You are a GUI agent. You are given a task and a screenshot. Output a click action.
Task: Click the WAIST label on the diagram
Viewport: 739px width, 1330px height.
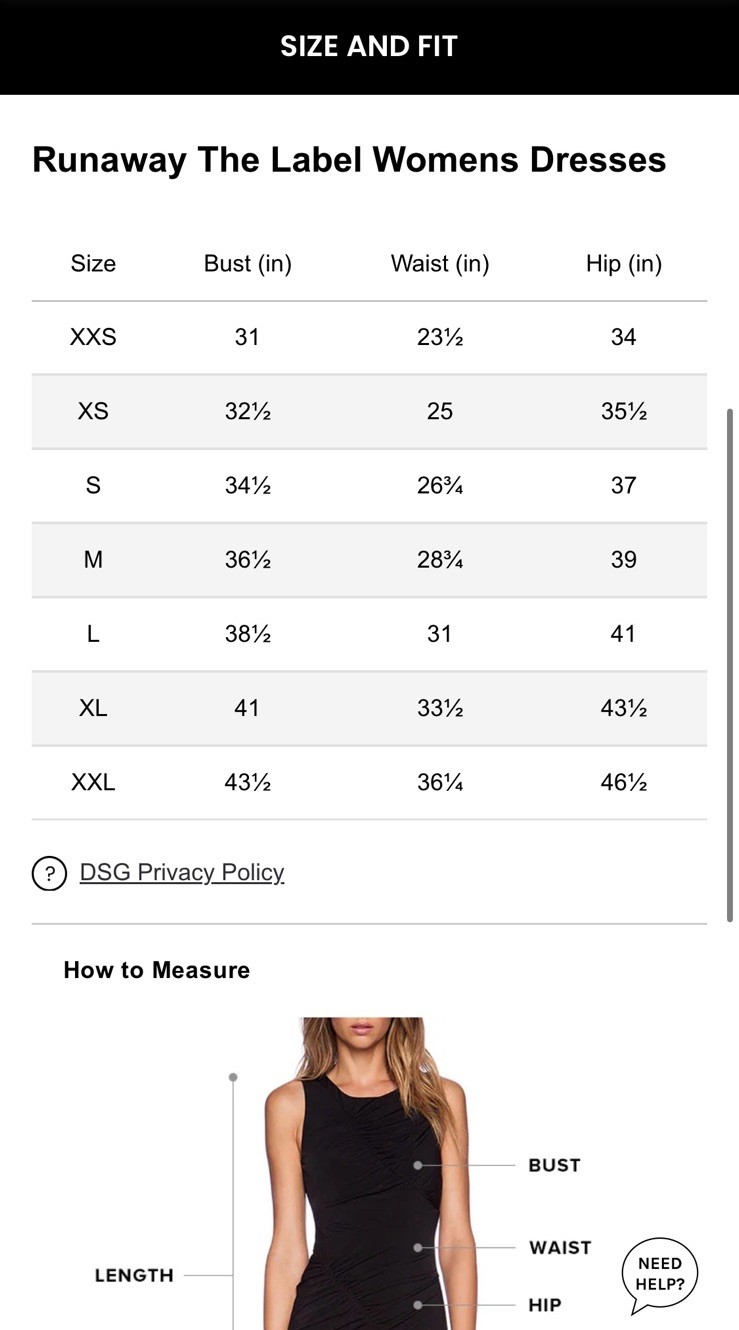(560, 1248)
